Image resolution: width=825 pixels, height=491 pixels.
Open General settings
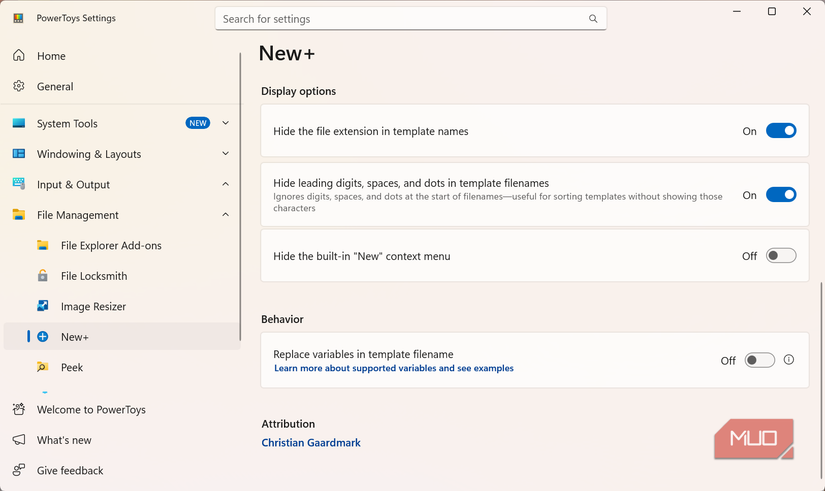(121, 86)
